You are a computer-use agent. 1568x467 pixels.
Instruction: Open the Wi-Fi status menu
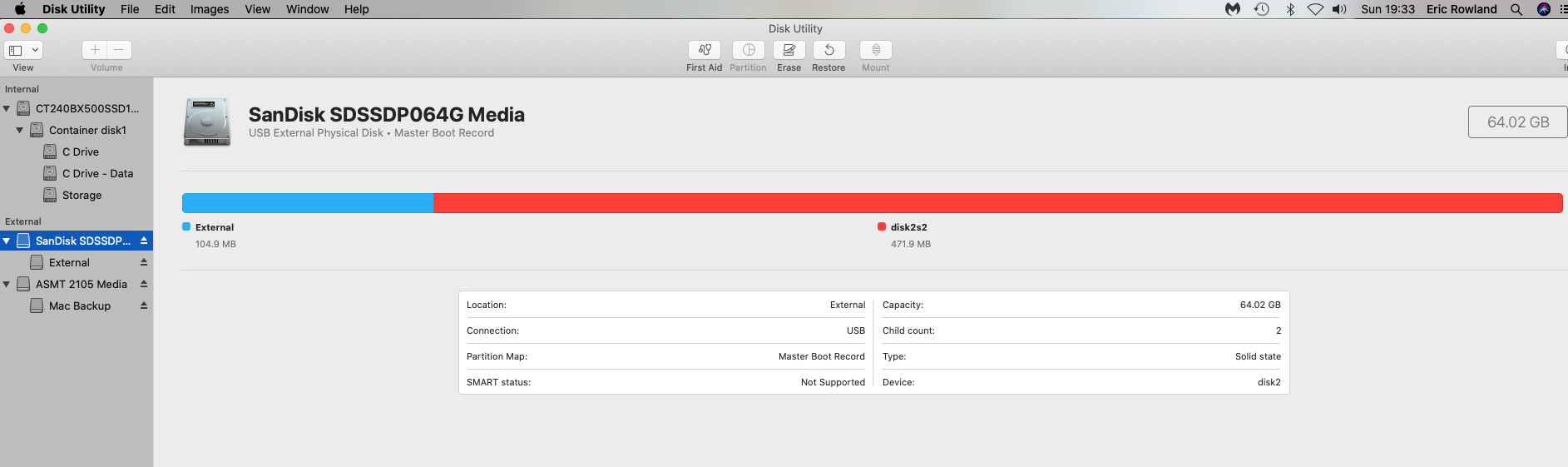pos(1315,9)
